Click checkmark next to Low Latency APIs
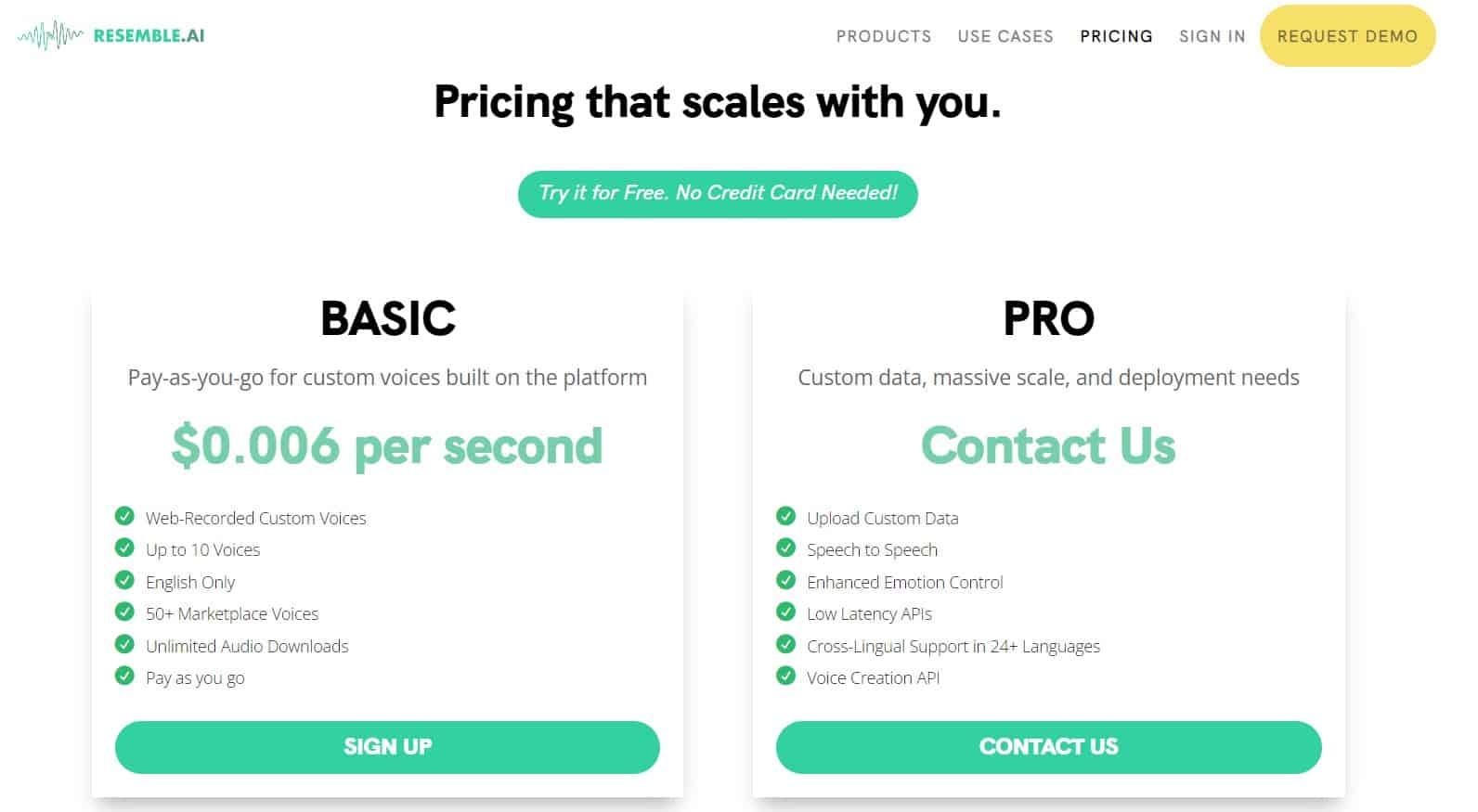Viewport: 1478px width, 812px height. coord(785,612)
